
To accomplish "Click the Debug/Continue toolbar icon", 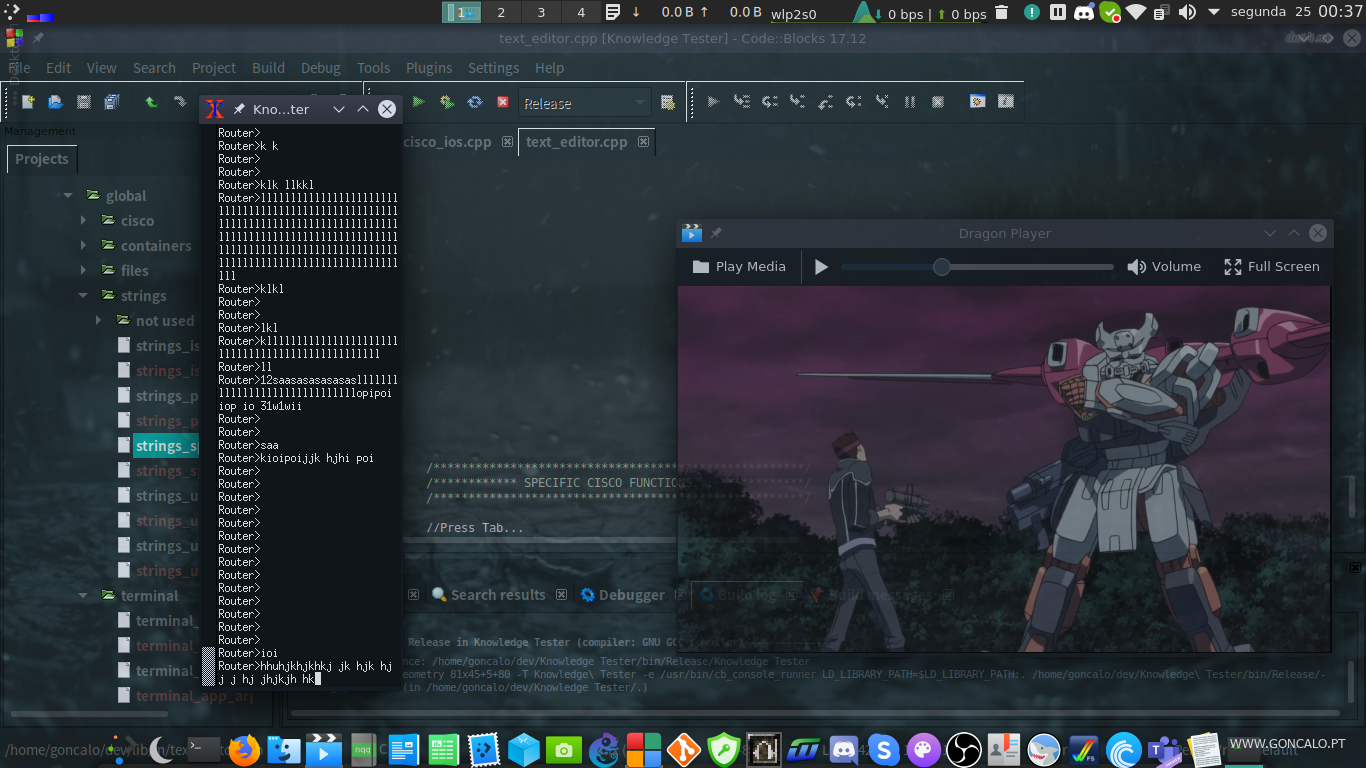I will pyautogui.click(x=713, y=102).
